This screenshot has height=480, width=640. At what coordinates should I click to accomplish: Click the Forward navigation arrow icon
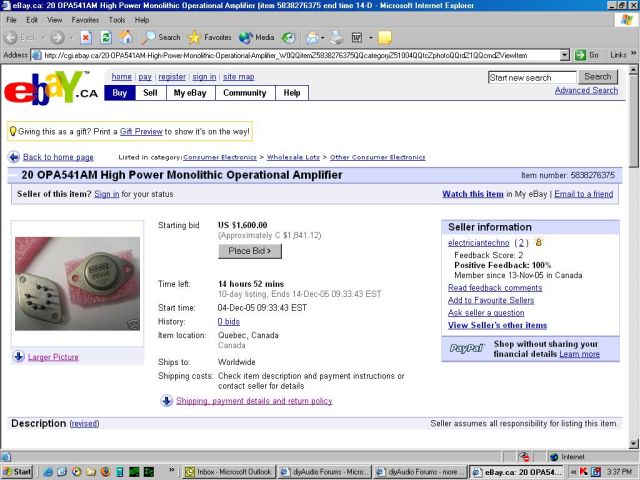pyautogui.click(x=58, y=38)
